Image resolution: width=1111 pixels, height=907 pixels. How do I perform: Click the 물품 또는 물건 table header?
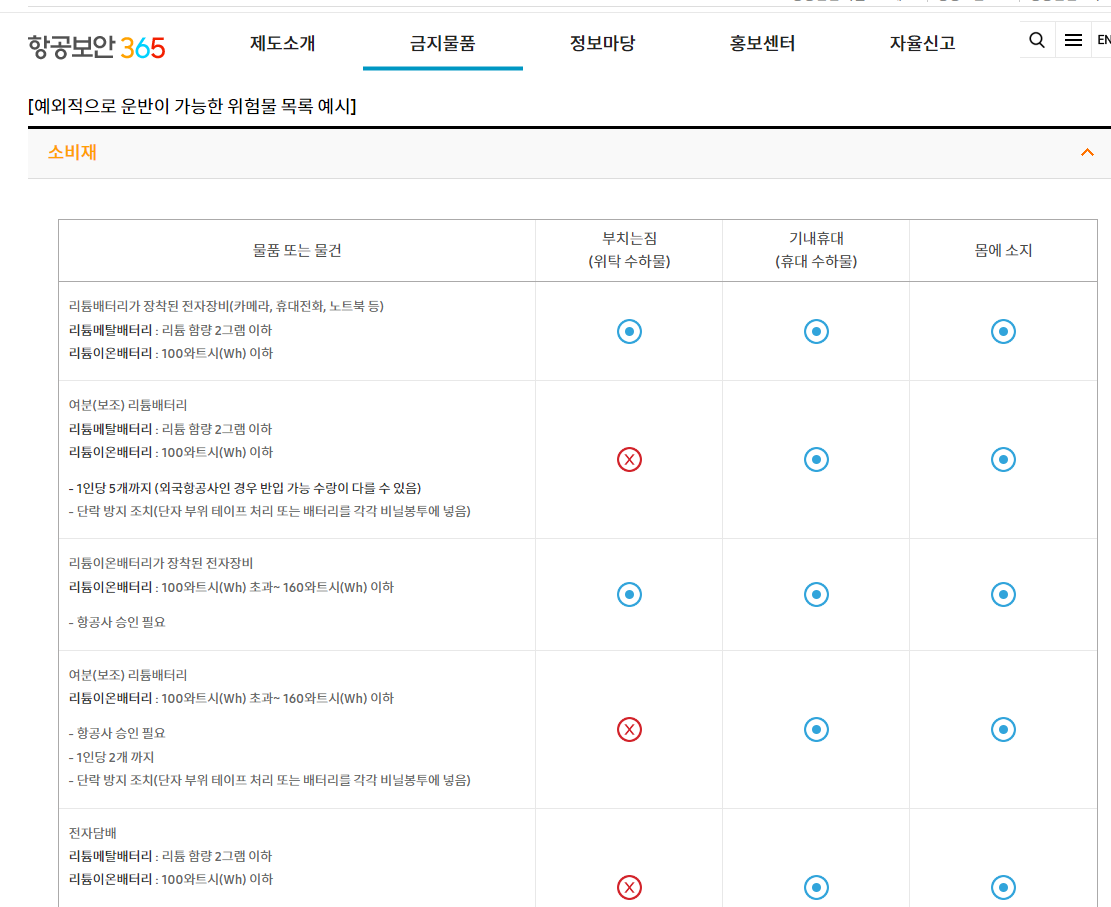297,250
